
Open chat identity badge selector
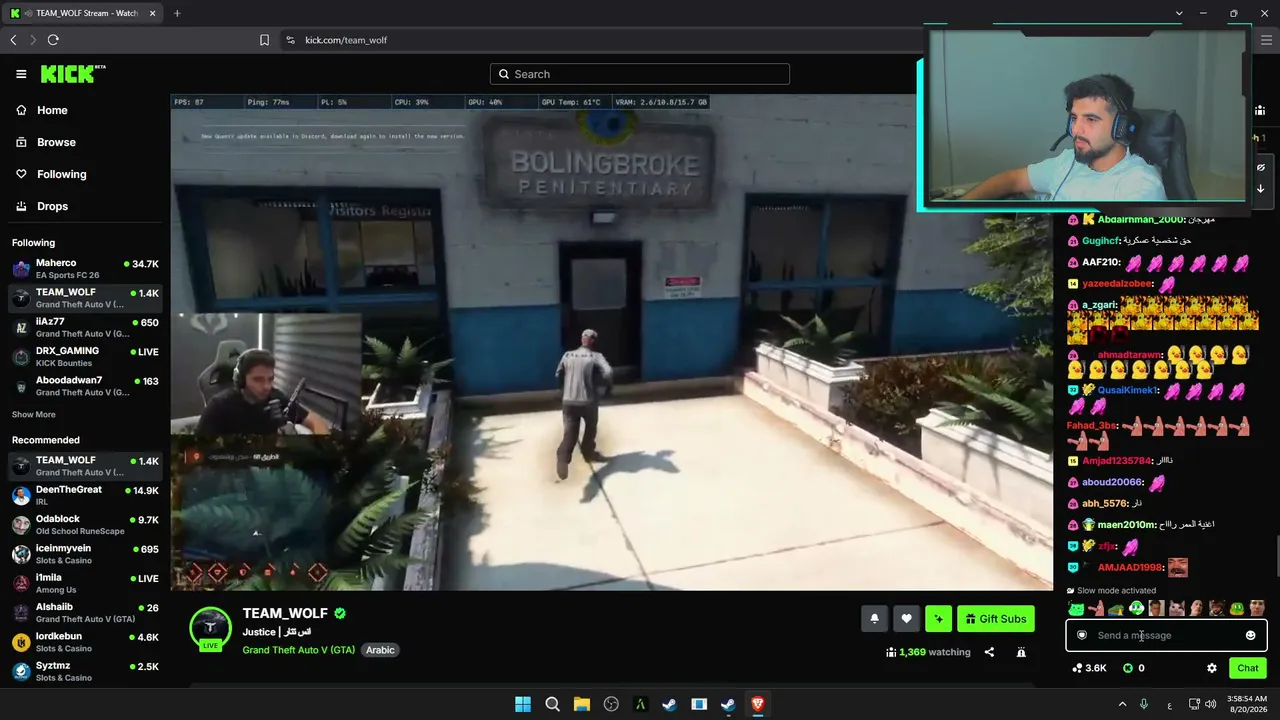tap(1081, 635)
